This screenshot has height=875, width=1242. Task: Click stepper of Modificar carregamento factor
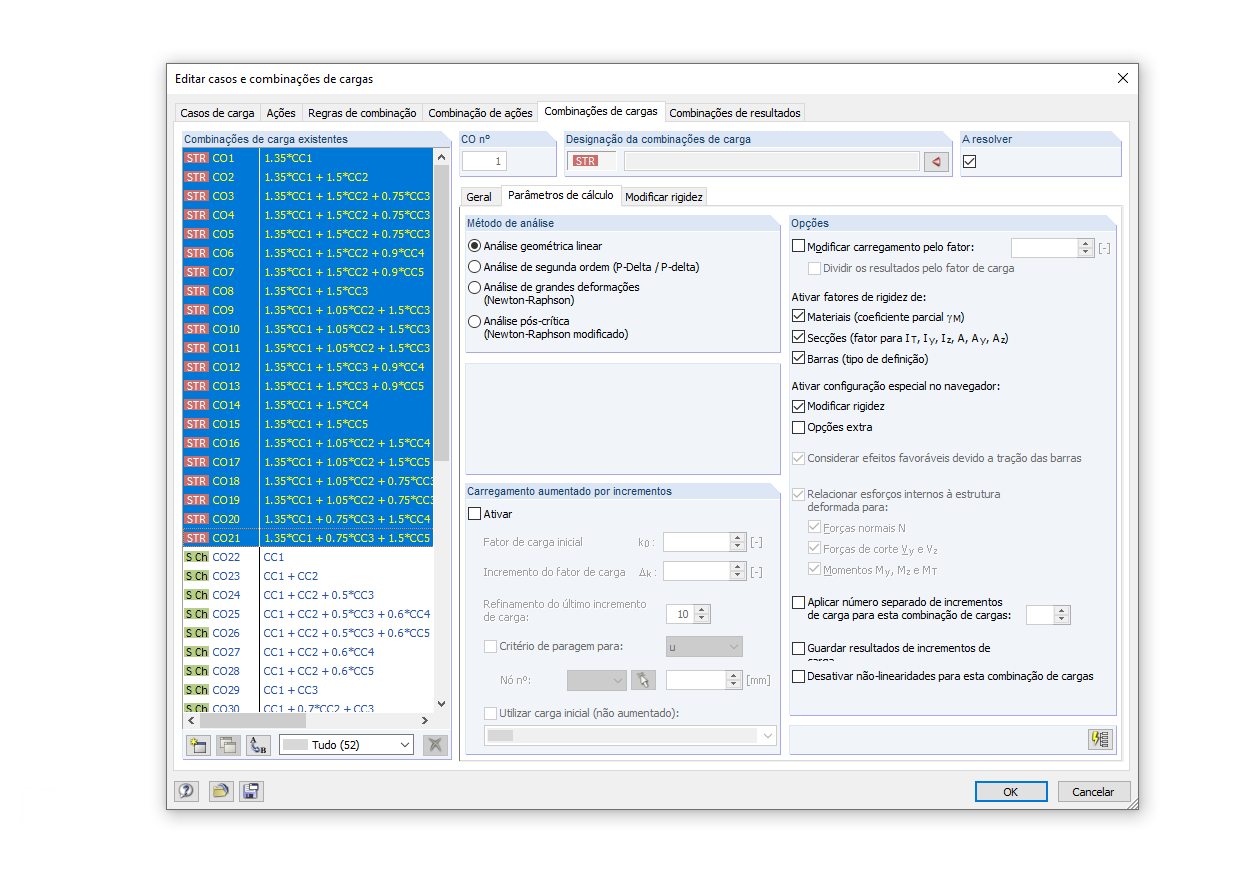(1086, 247)
